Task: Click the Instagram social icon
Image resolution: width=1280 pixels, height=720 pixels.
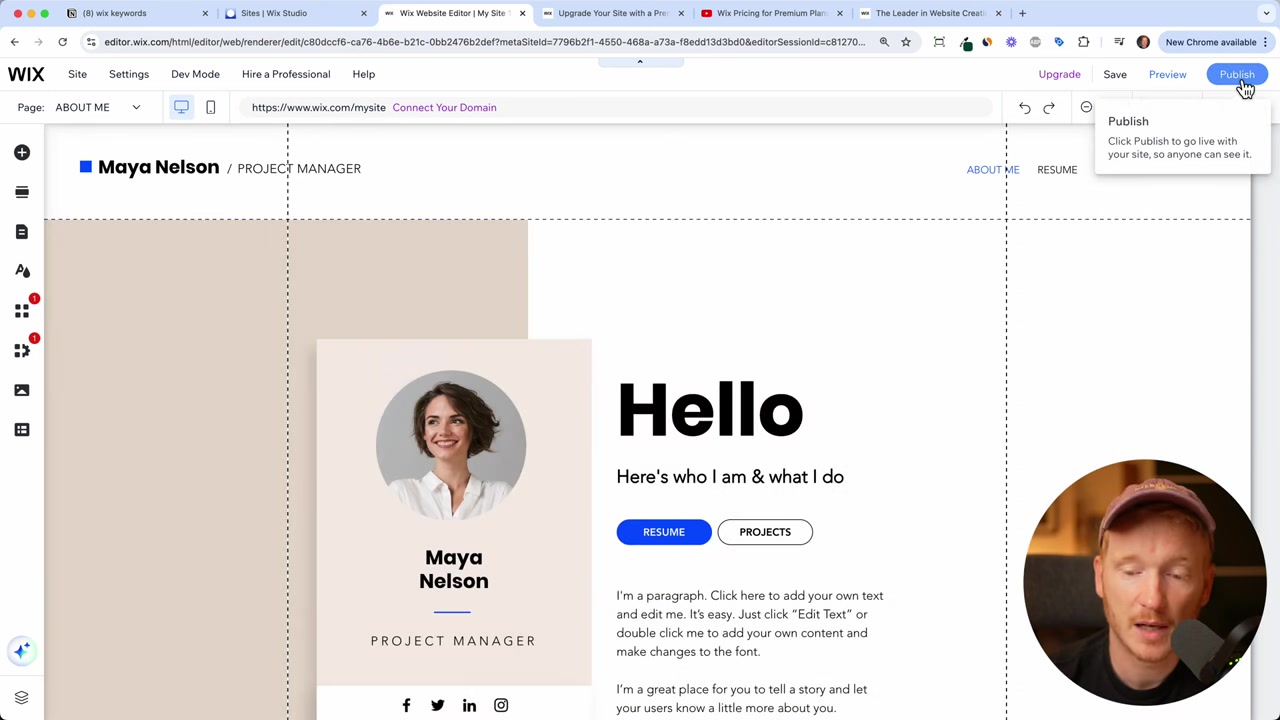Action: click(x=501, y=706)
